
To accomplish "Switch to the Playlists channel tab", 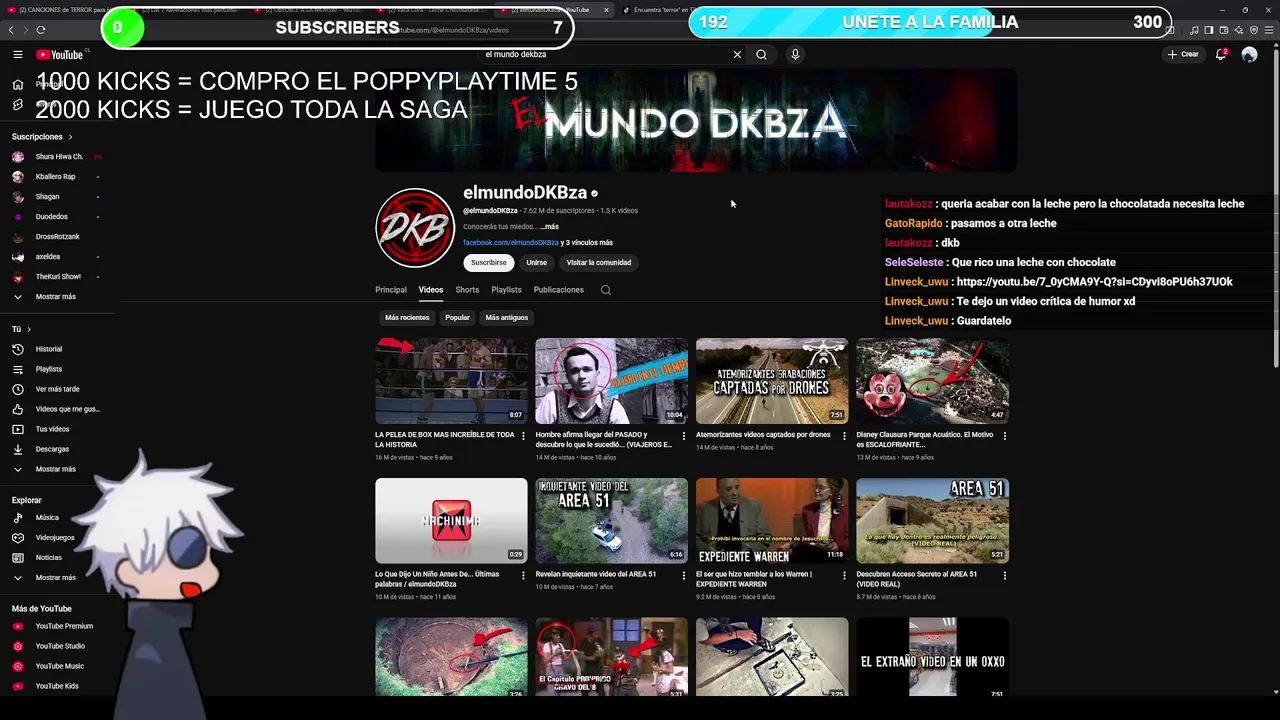I will click(506, 290).
